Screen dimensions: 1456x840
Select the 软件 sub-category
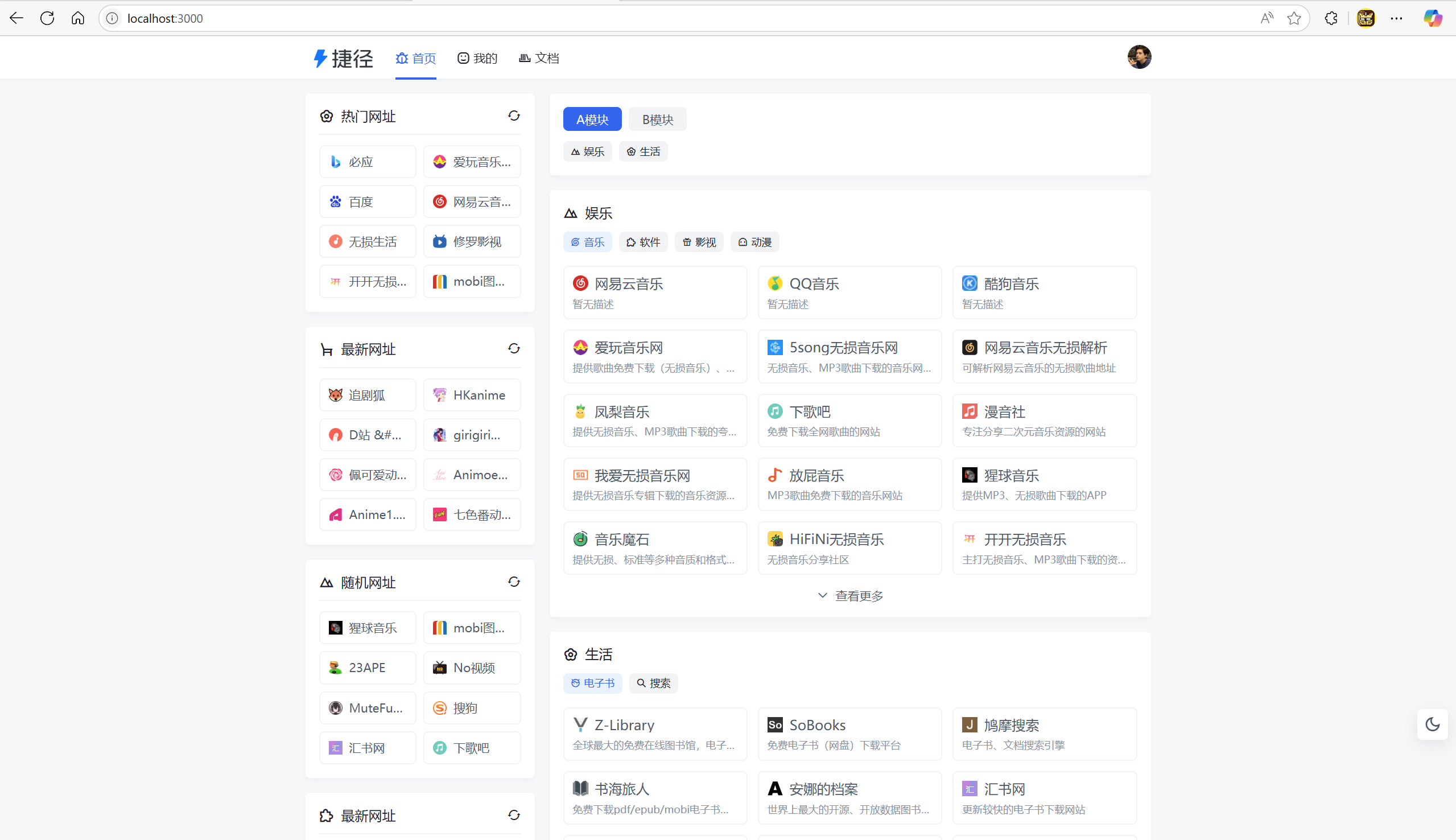tap(643, 242)
